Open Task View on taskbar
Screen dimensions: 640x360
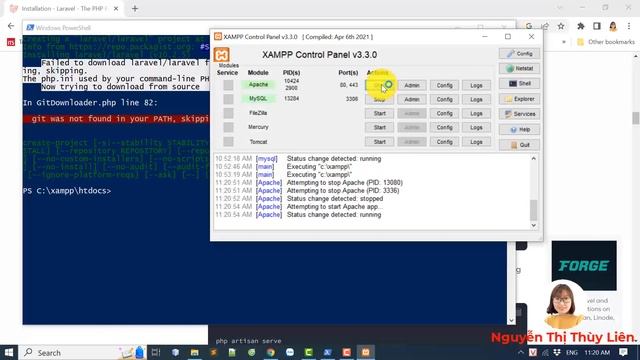coord(156,352)
